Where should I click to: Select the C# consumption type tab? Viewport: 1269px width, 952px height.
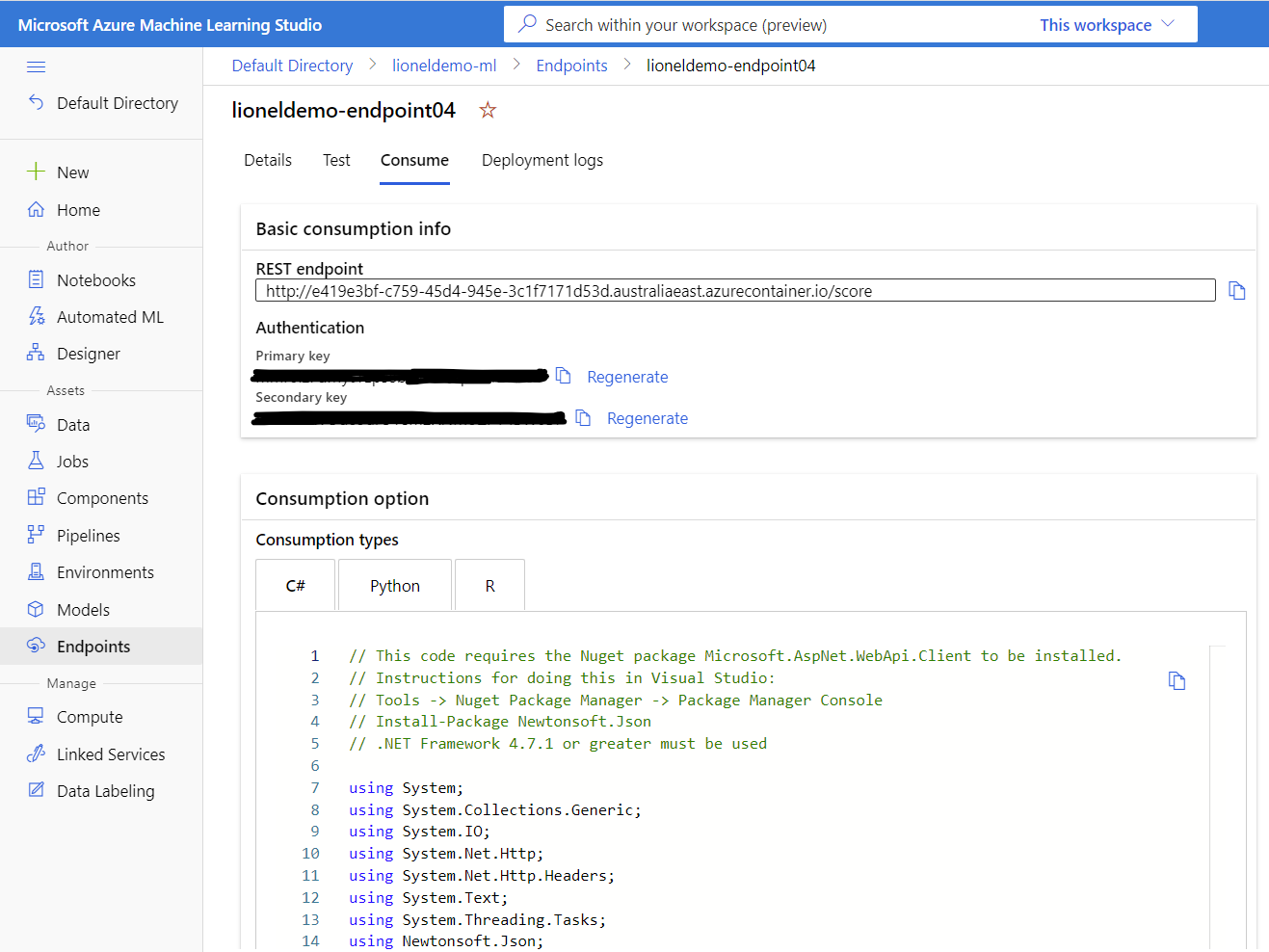(296, 585)
